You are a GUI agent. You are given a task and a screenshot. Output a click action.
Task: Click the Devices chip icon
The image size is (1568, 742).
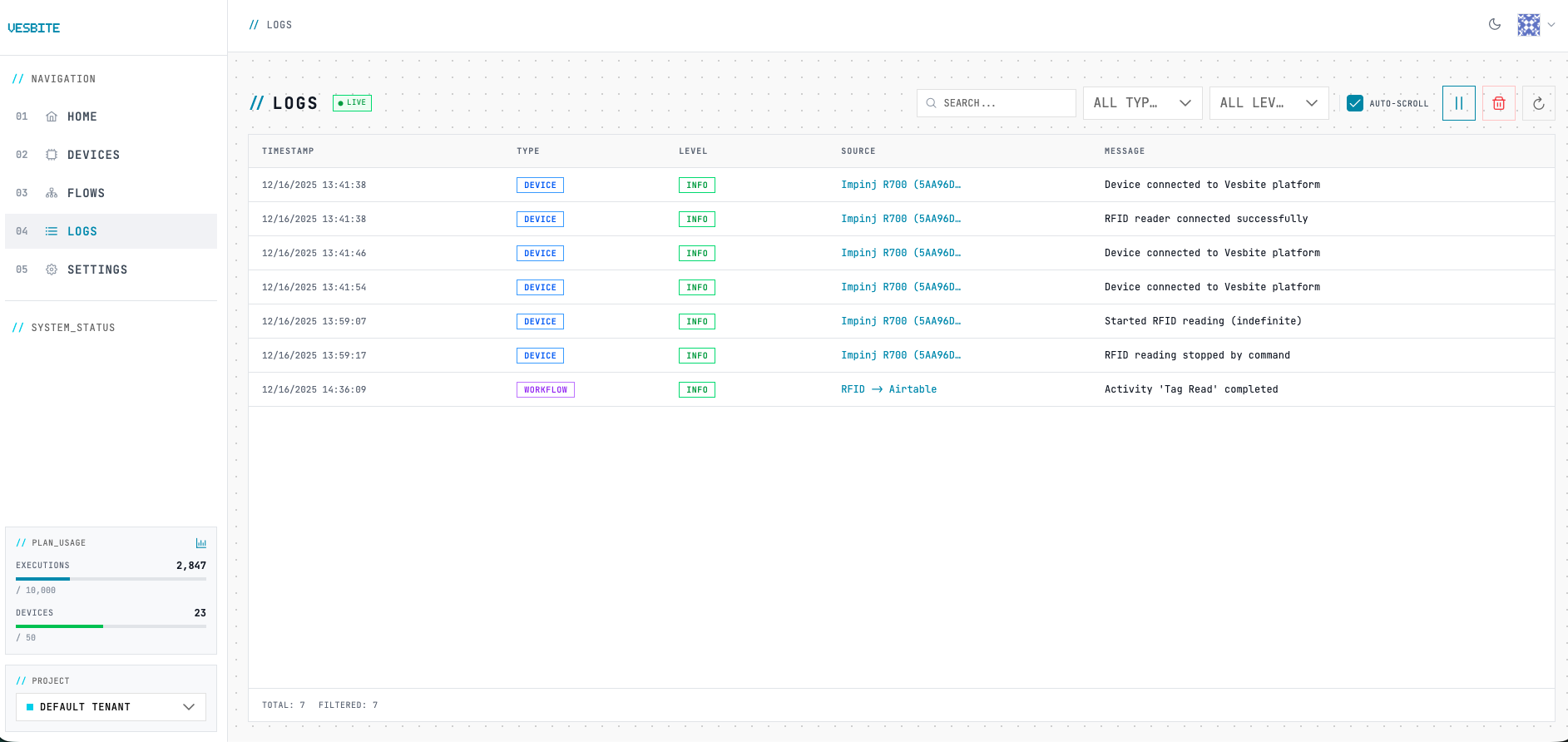coord(52,155)
